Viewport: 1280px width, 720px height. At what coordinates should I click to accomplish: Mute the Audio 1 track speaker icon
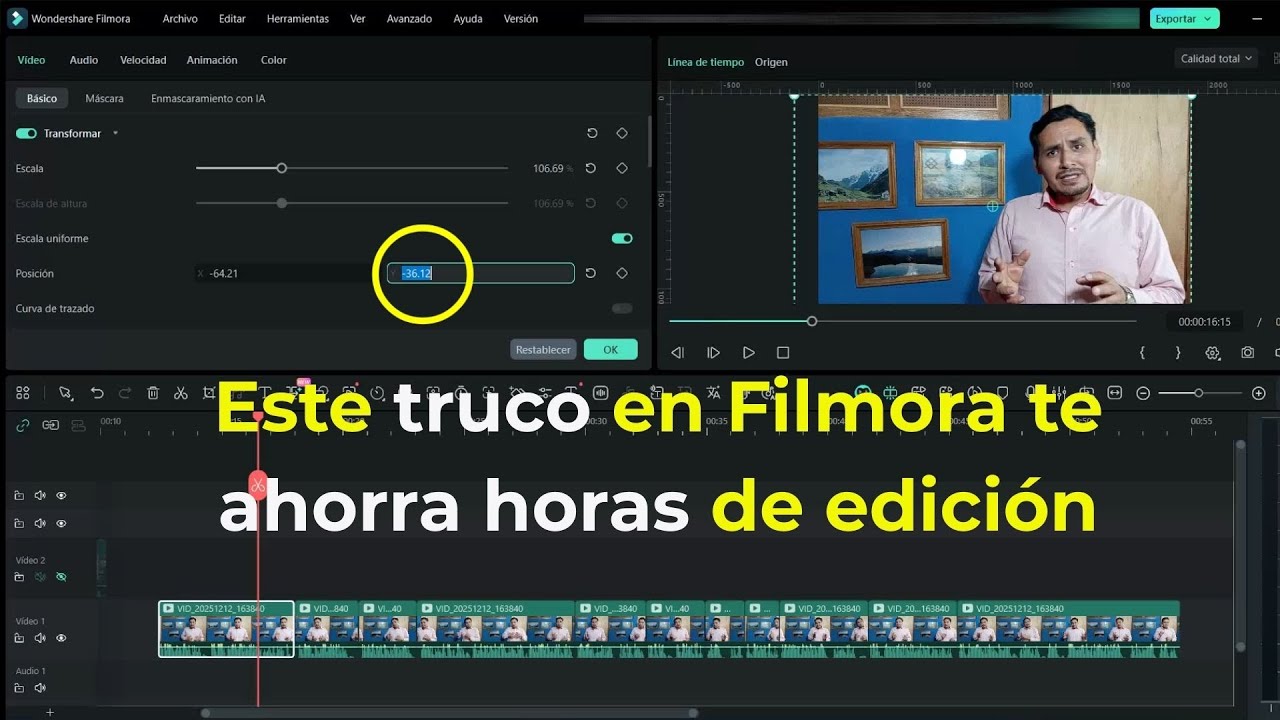point(40,688)
